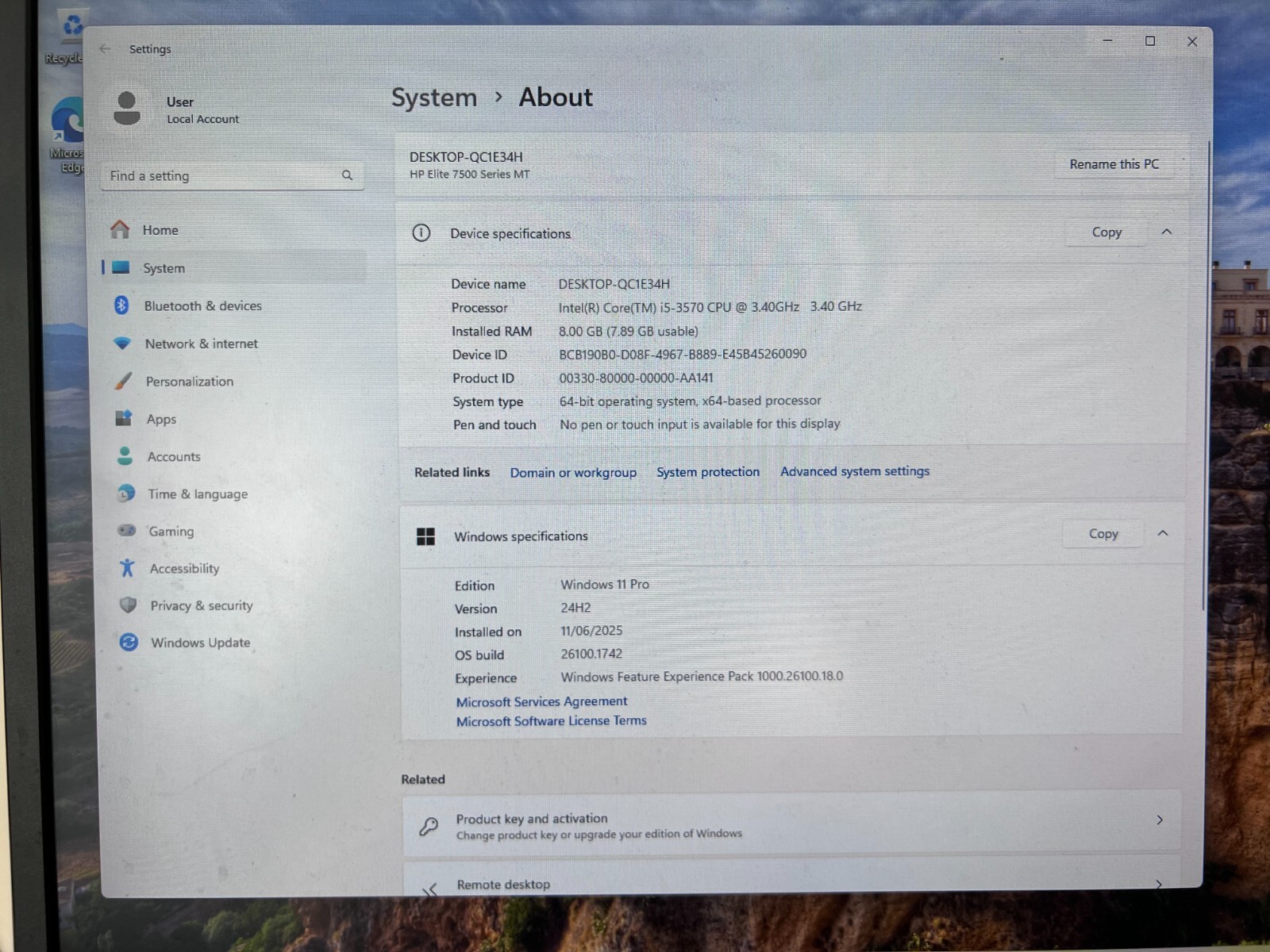This screenshot has width=1270, height=952.
Task: Click Rename this PC button
Action: tap(1114, 164)
